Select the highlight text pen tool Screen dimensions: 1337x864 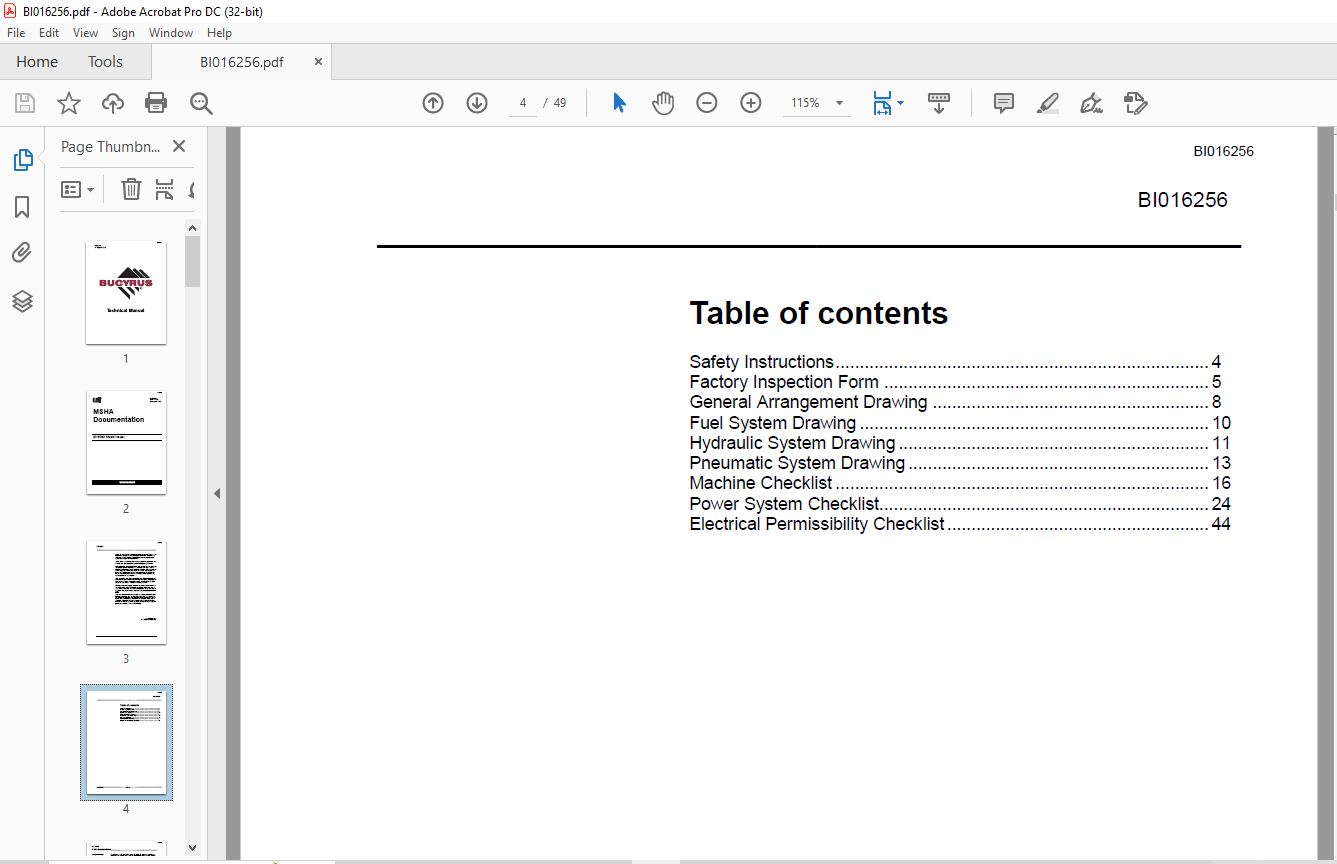(x=1048, y=103)
